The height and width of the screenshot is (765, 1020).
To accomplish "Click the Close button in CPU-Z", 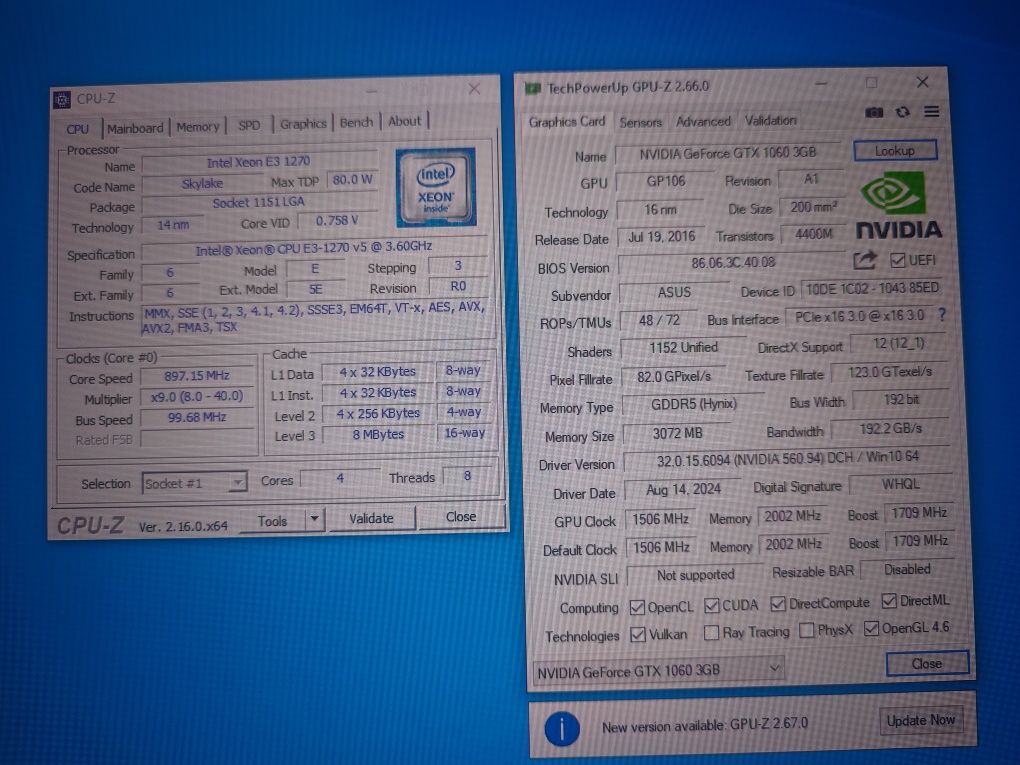I will click(x=461, y=517).
